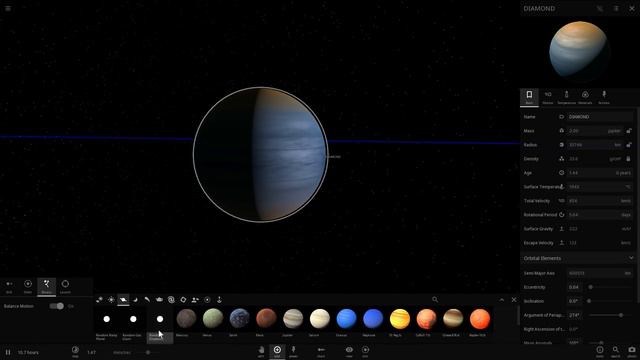Viewport: 640px width, 360px height.
Task: Search the add-object library
Action: pos(435,300)
